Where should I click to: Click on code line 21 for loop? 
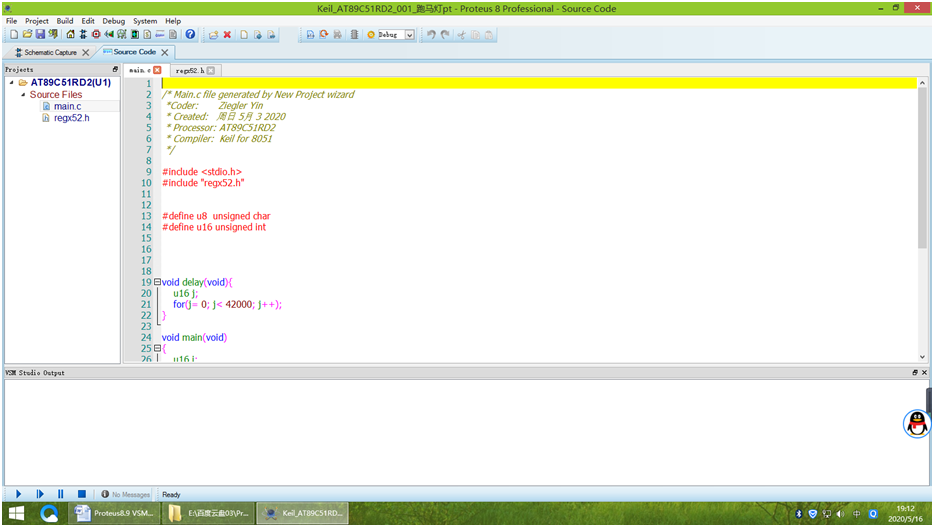pos(227,304)
